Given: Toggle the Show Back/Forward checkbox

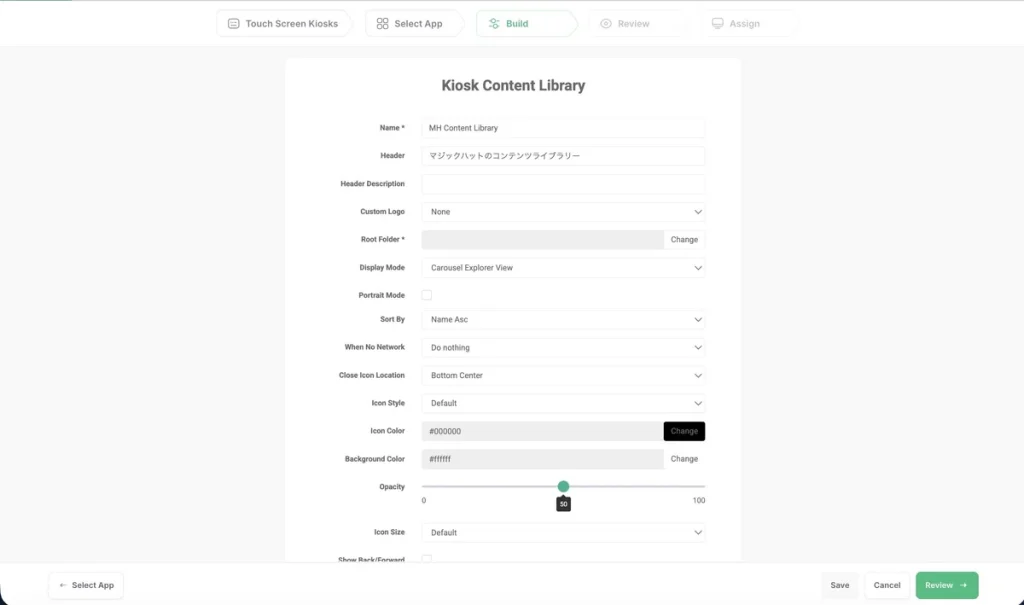Looking at the screenshot, I should point(427,559).
